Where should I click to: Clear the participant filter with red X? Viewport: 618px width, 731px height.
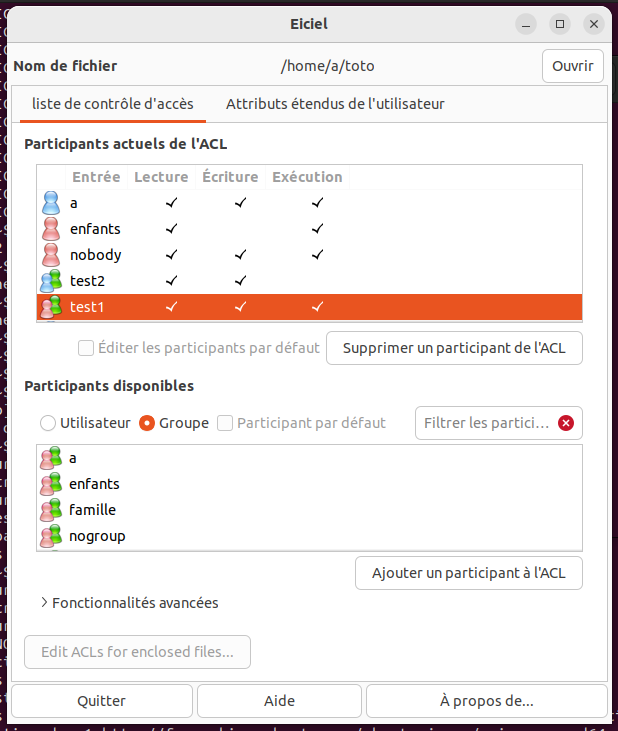pyautogui.click(x=566, y=423)
